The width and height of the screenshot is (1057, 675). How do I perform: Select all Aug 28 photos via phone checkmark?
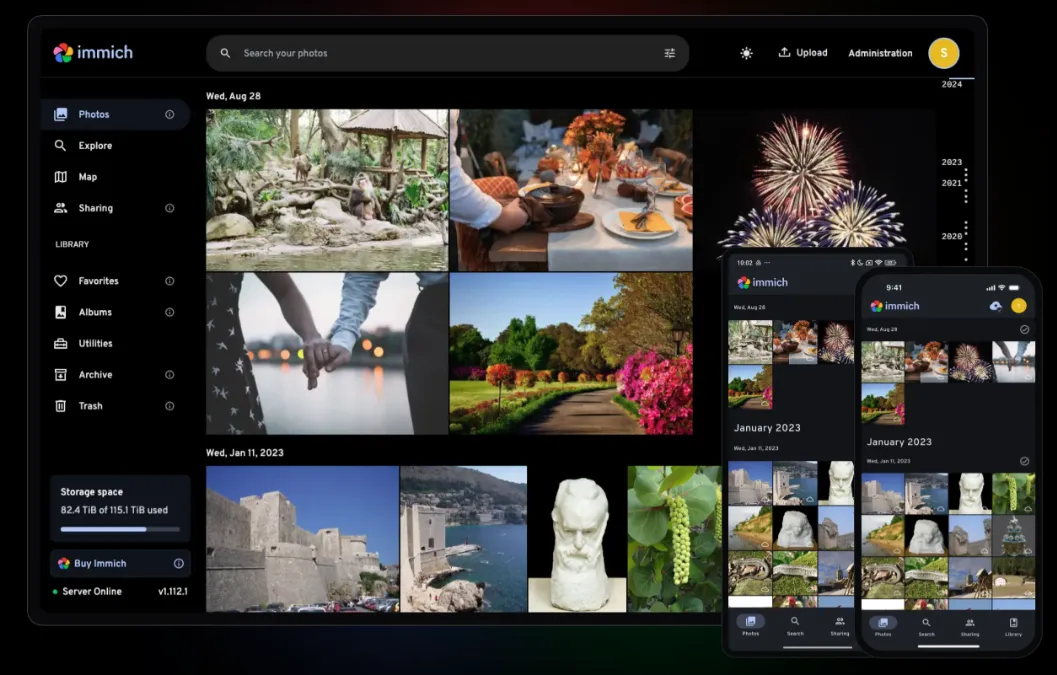tap(1024, 329)
